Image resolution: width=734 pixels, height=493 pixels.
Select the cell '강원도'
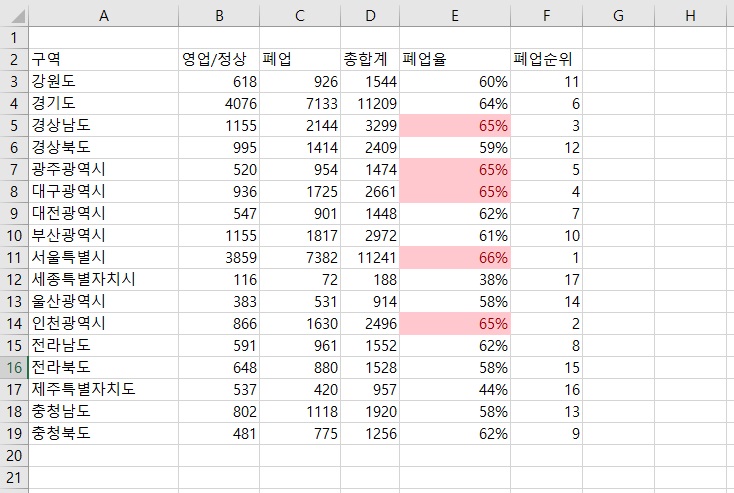[x=103, y=81]
